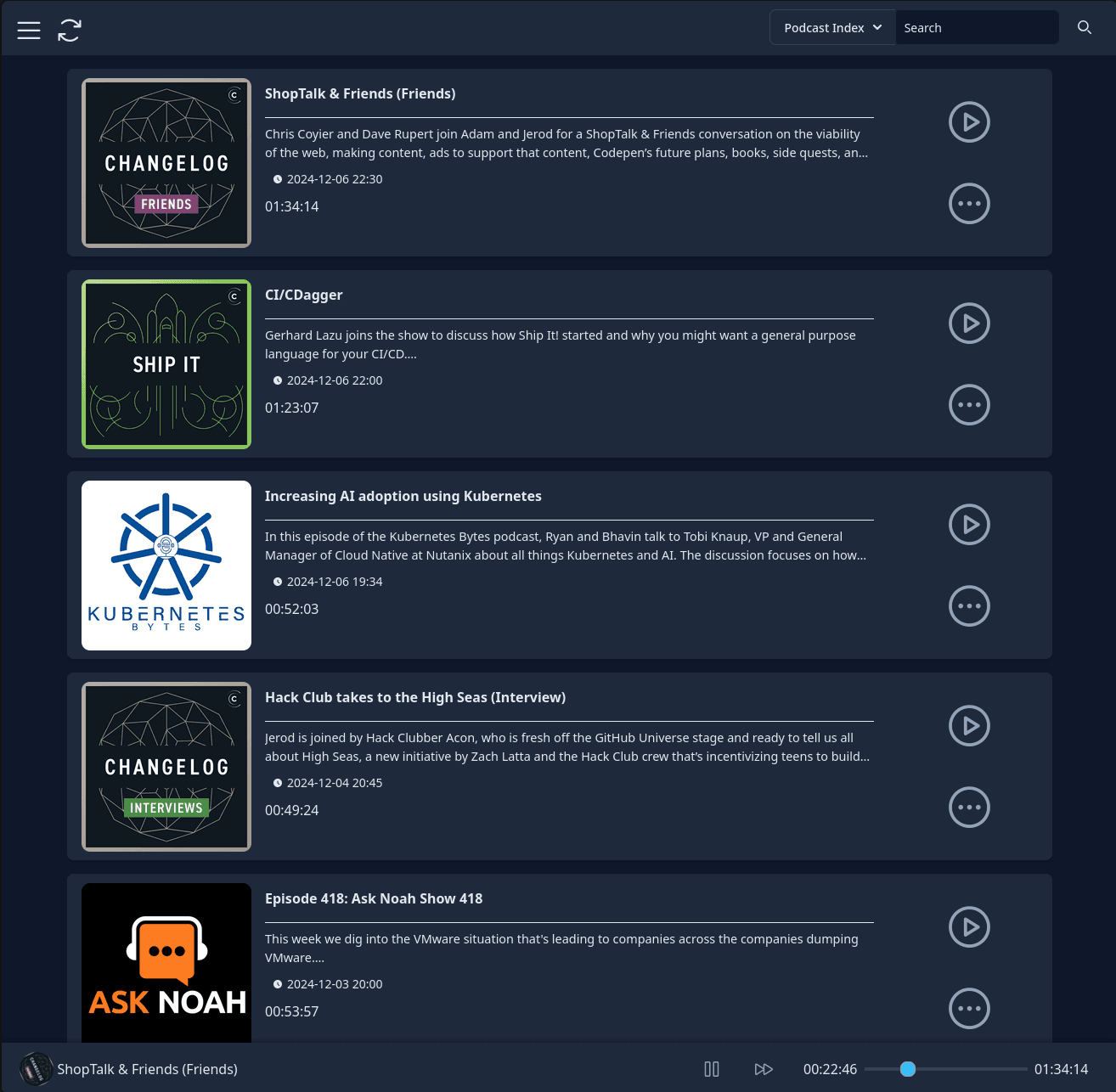Click the playback progress slider handle
The width and height of the screenshot is (1116, 1092).
[908, 1069]
